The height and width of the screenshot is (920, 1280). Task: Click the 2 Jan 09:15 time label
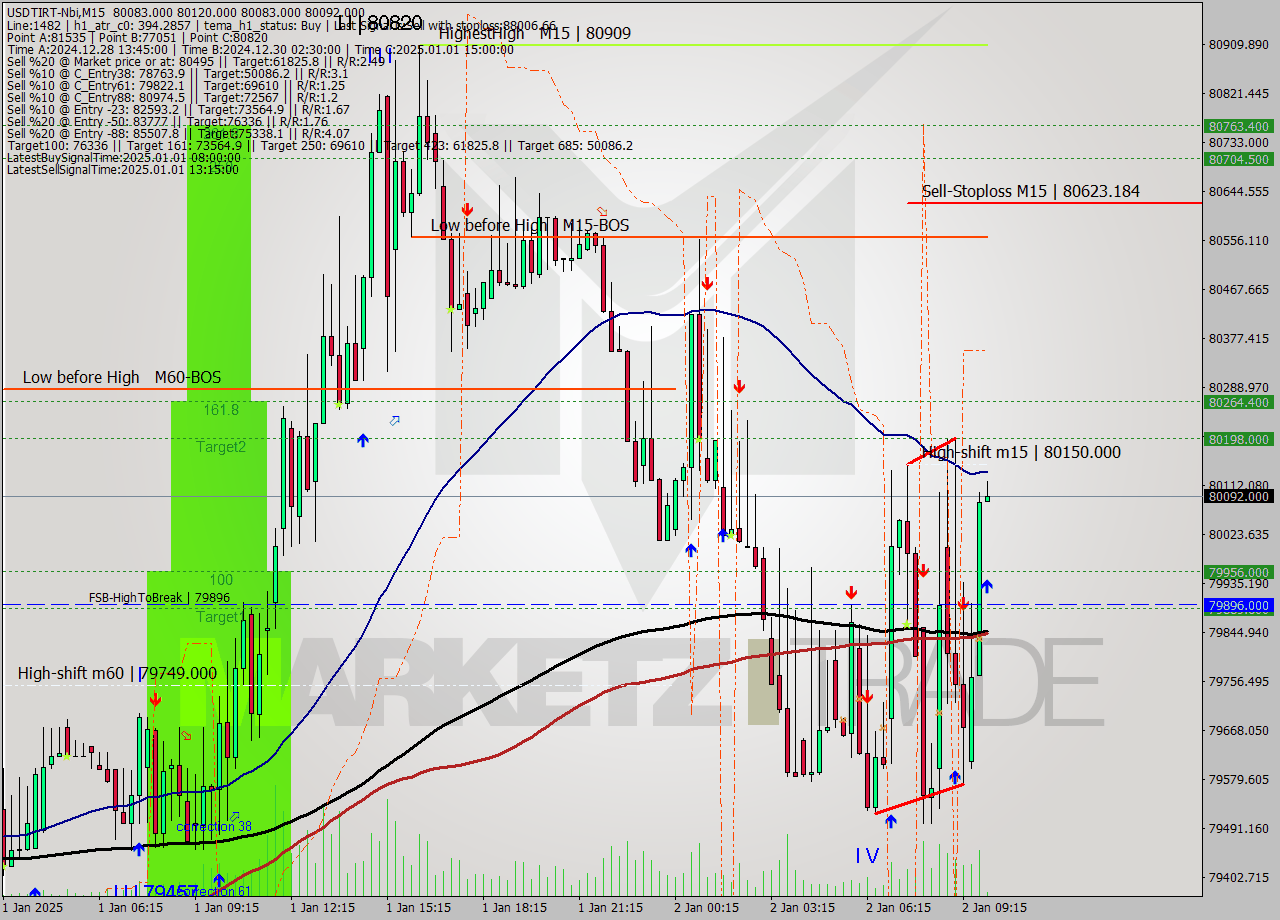(x=994, y=908)
